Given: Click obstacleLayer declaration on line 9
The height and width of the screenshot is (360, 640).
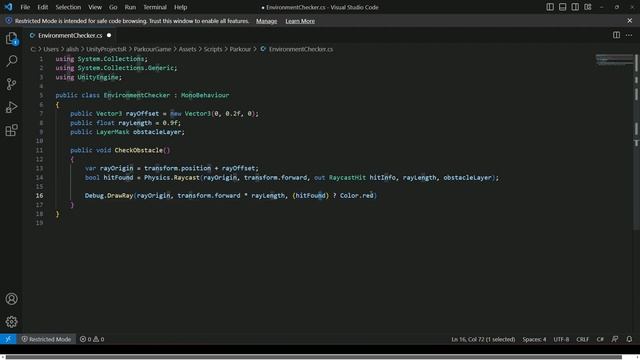Looking at the screenshot, I should (157, 132).
